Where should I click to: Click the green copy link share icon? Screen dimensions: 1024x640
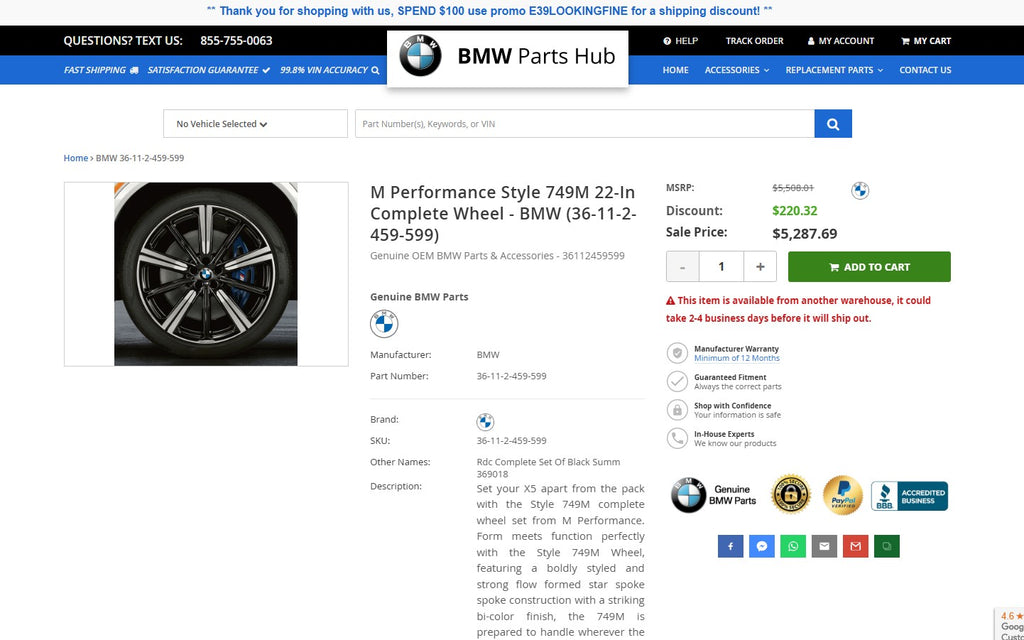(x=887, y=547)
